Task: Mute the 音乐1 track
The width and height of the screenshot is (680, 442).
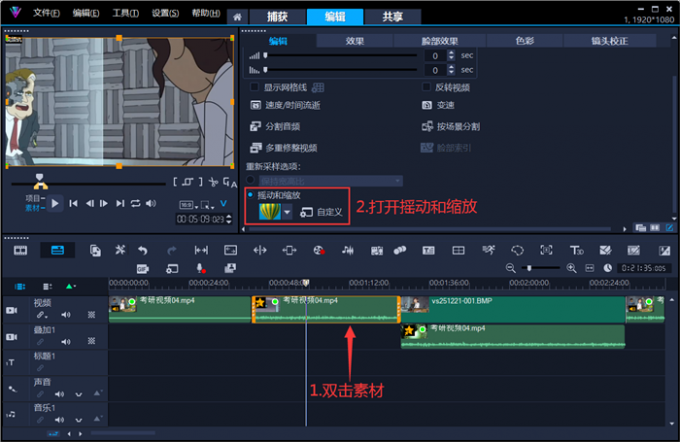Action: (x=59, y=419)
